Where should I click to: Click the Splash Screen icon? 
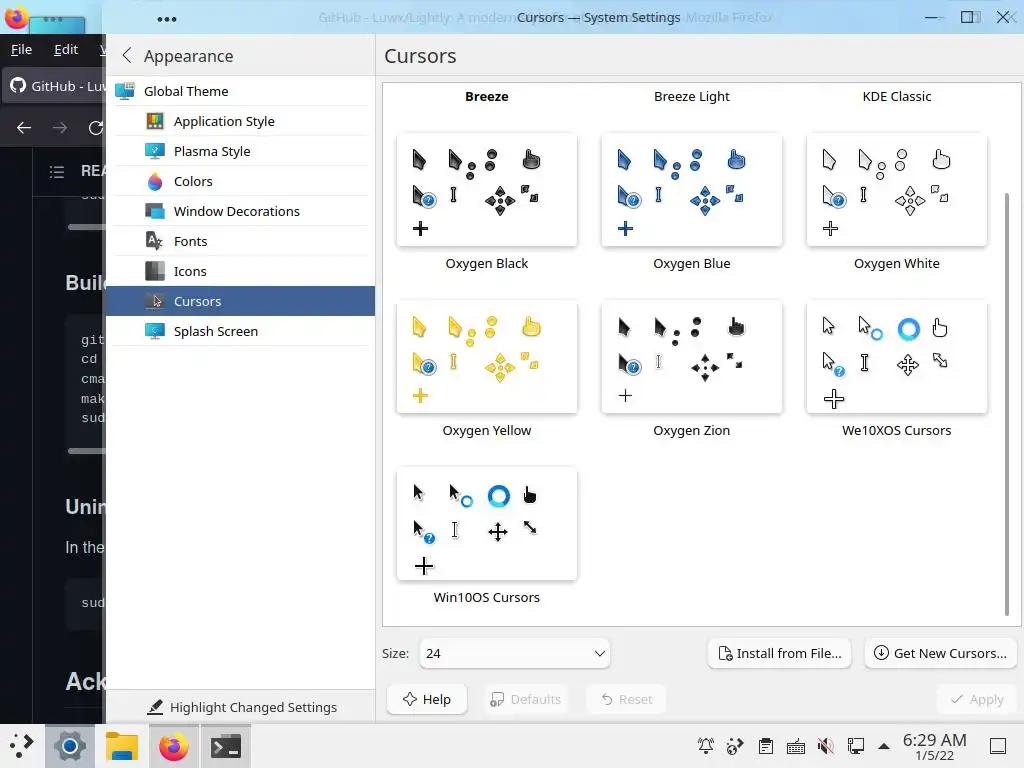[x=155, y=332]
